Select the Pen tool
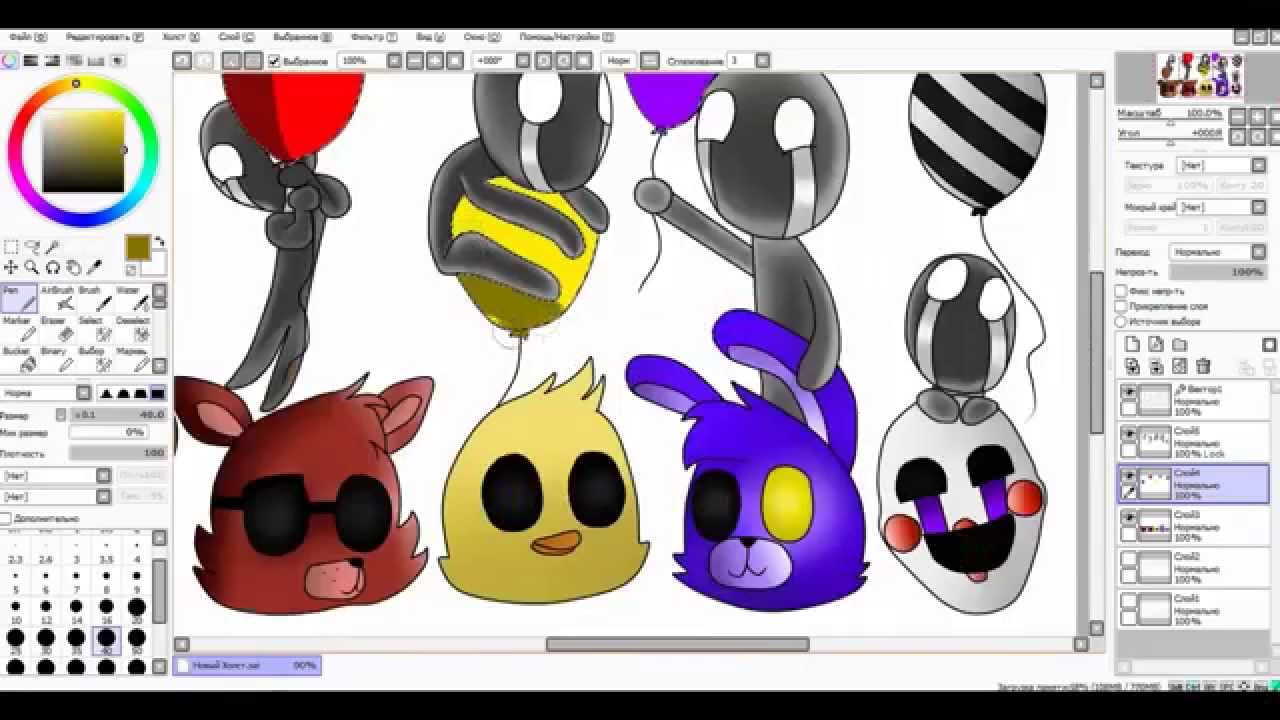The width and height of the screenshot is (1280, 720). [x=19, y=299]
